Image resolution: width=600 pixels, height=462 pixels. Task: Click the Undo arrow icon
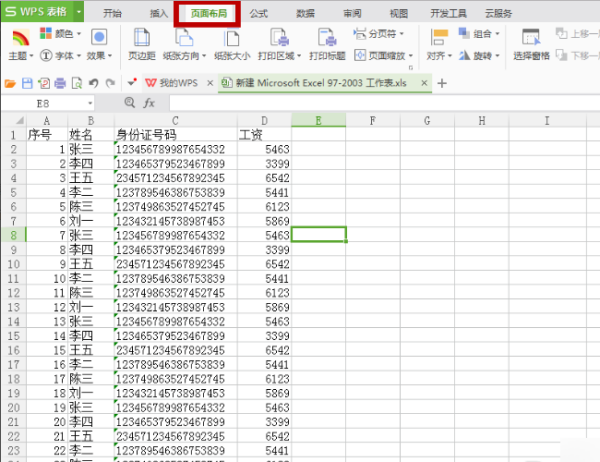[92, 83]
